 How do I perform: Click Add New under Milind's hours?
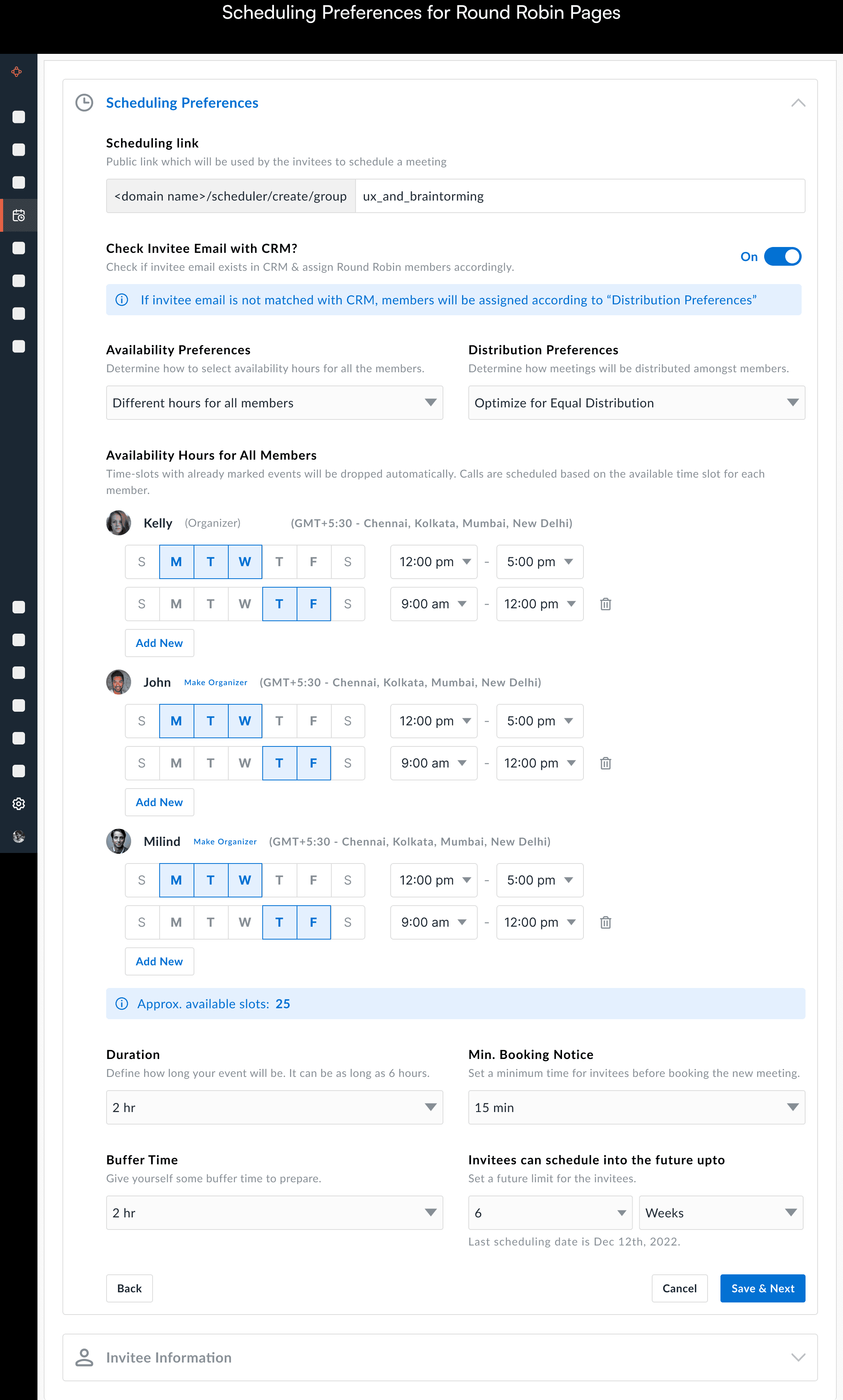[x=159, y=961]
